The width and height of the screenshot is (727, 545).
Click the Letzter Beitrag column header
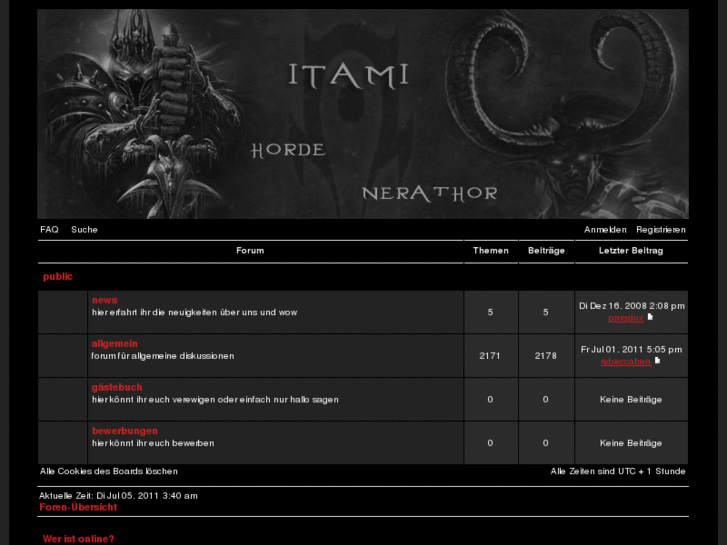[631, 251]
